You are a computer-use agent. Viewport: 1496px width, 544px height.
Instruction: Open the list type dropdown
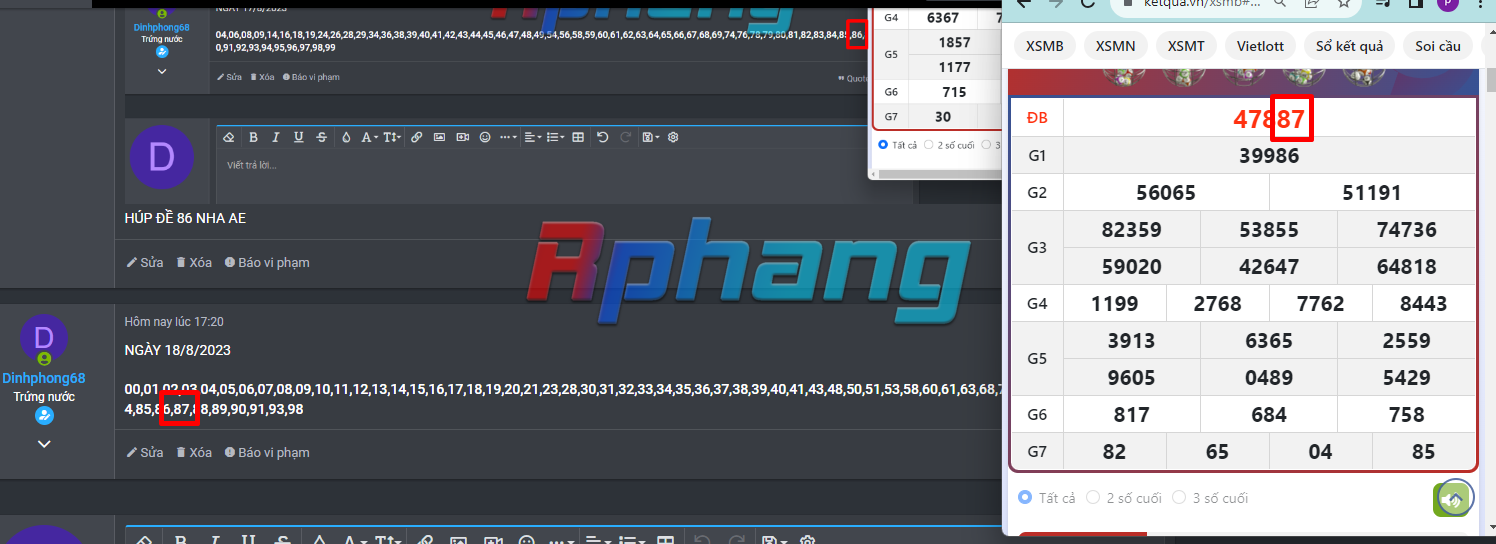pyautogui.click(x=556, y=137)
